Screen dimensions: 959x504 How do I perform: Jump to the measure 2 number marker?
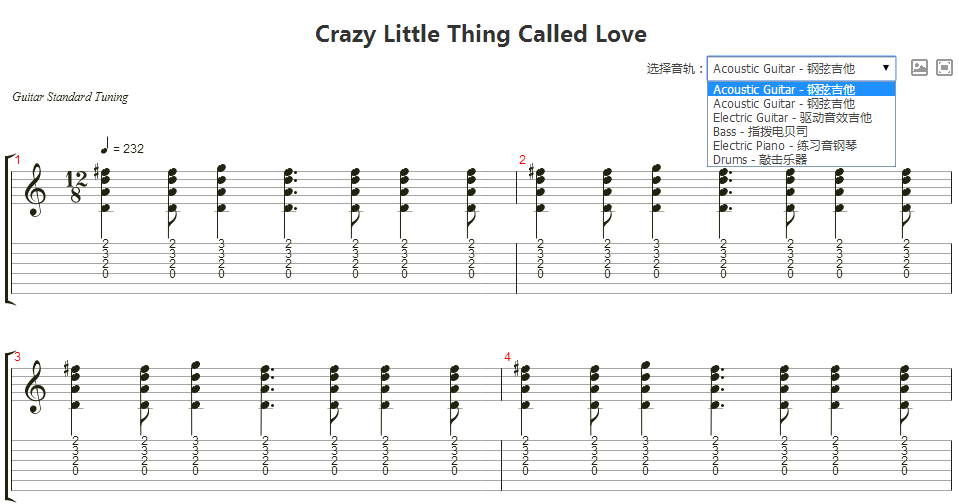click(522, 160)
